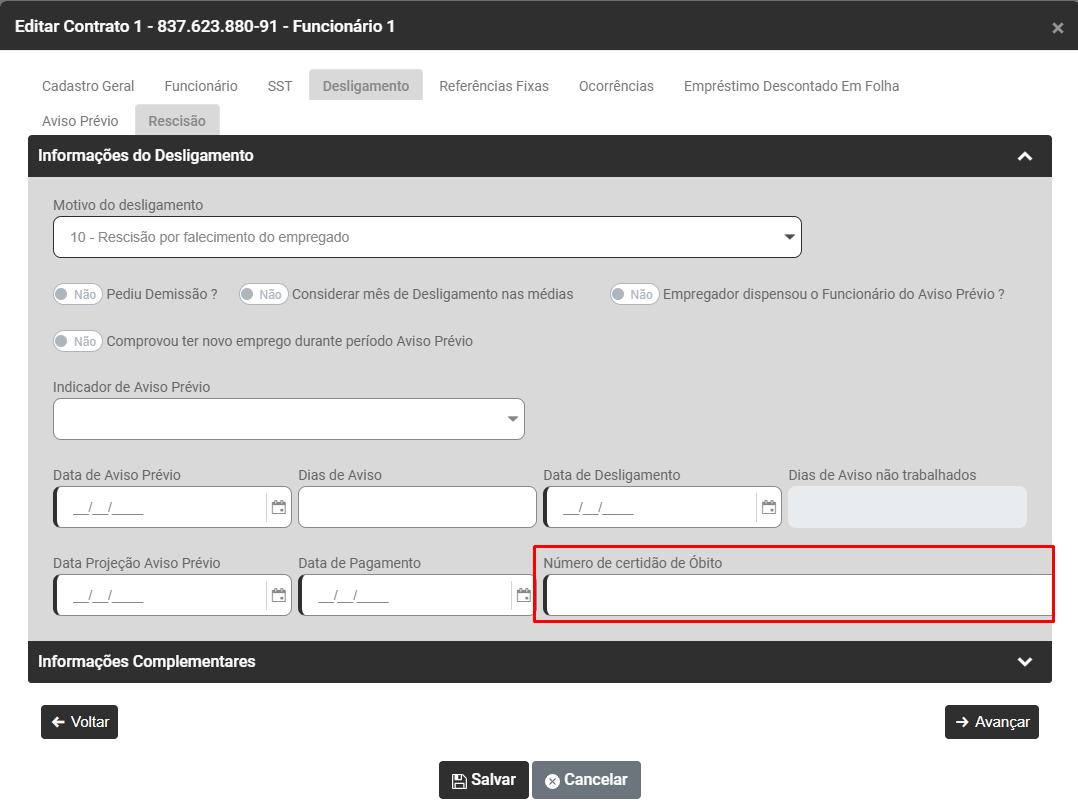The image size is (1078, 805).
Task: Close the Editar Contrato dialog
Action: (1057, 28)
